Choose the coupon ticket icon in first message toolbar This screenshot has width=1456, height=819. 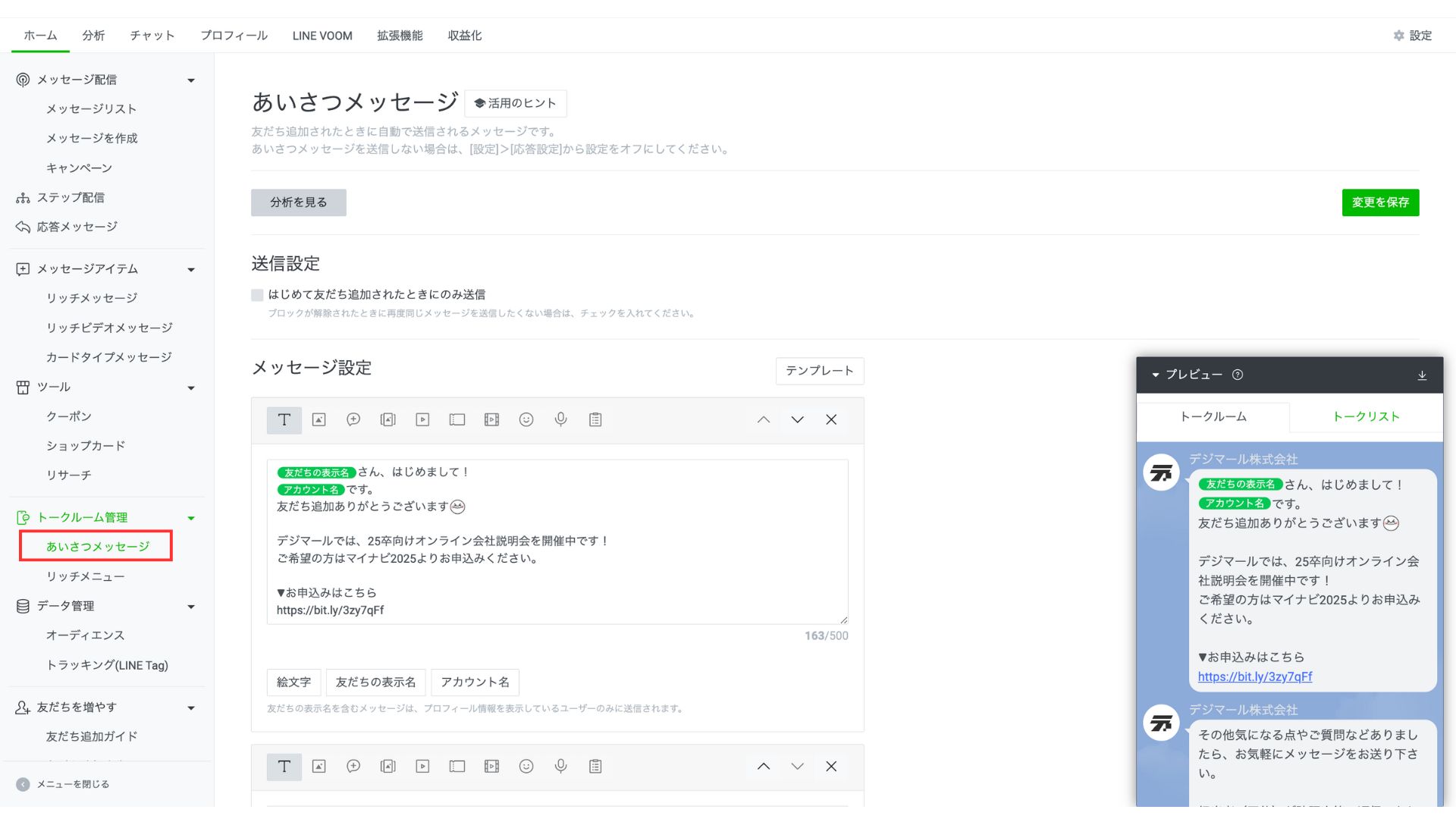(457, 420)
